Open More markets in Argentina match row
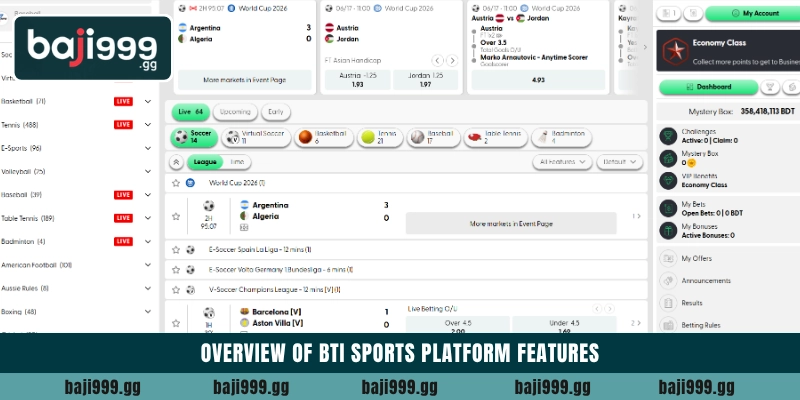 pos(511,223)
